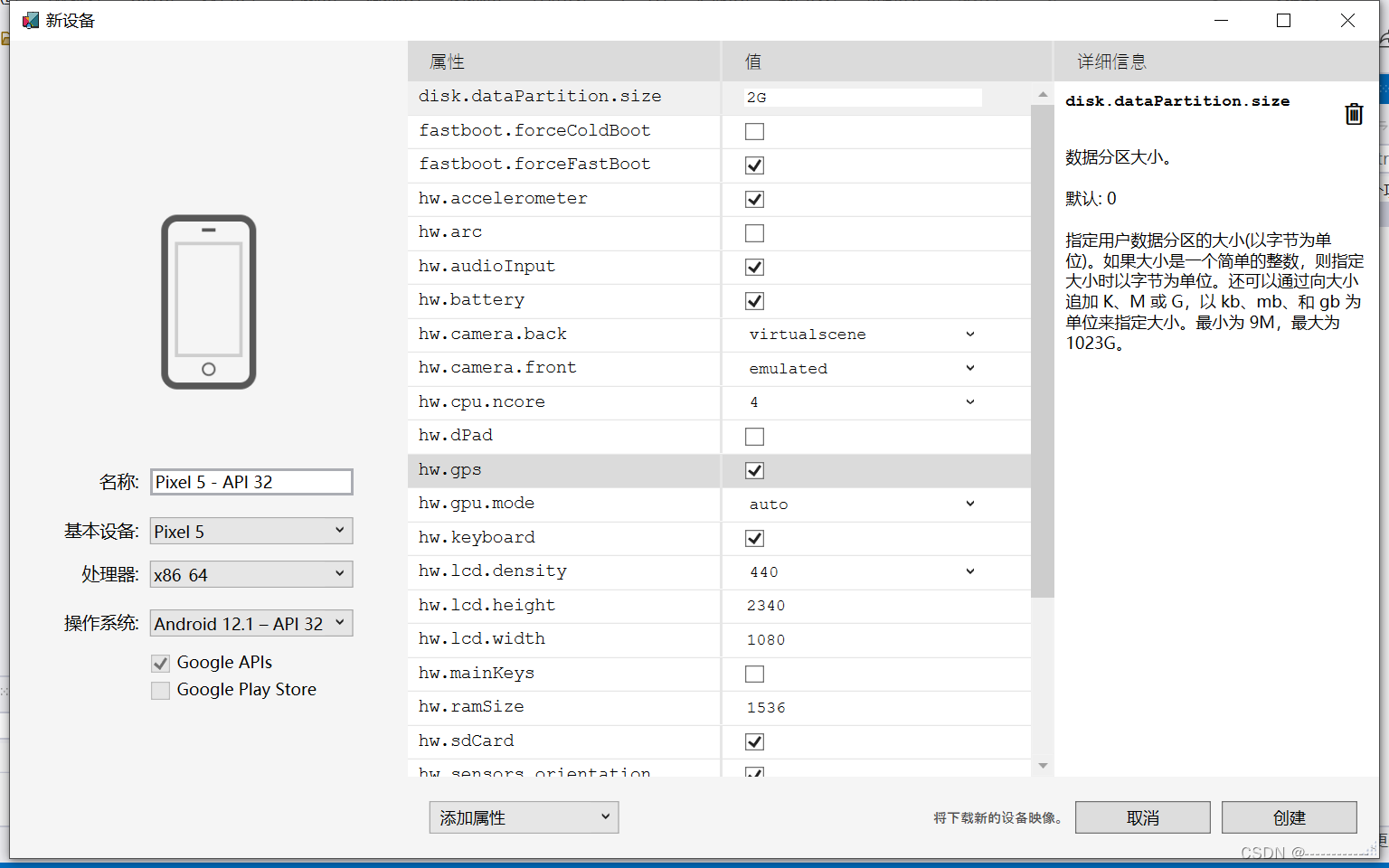Toggle the hw.sdCard checkbox
Image resolution: width=1389 pixels, height=868 pixels.
754,742
